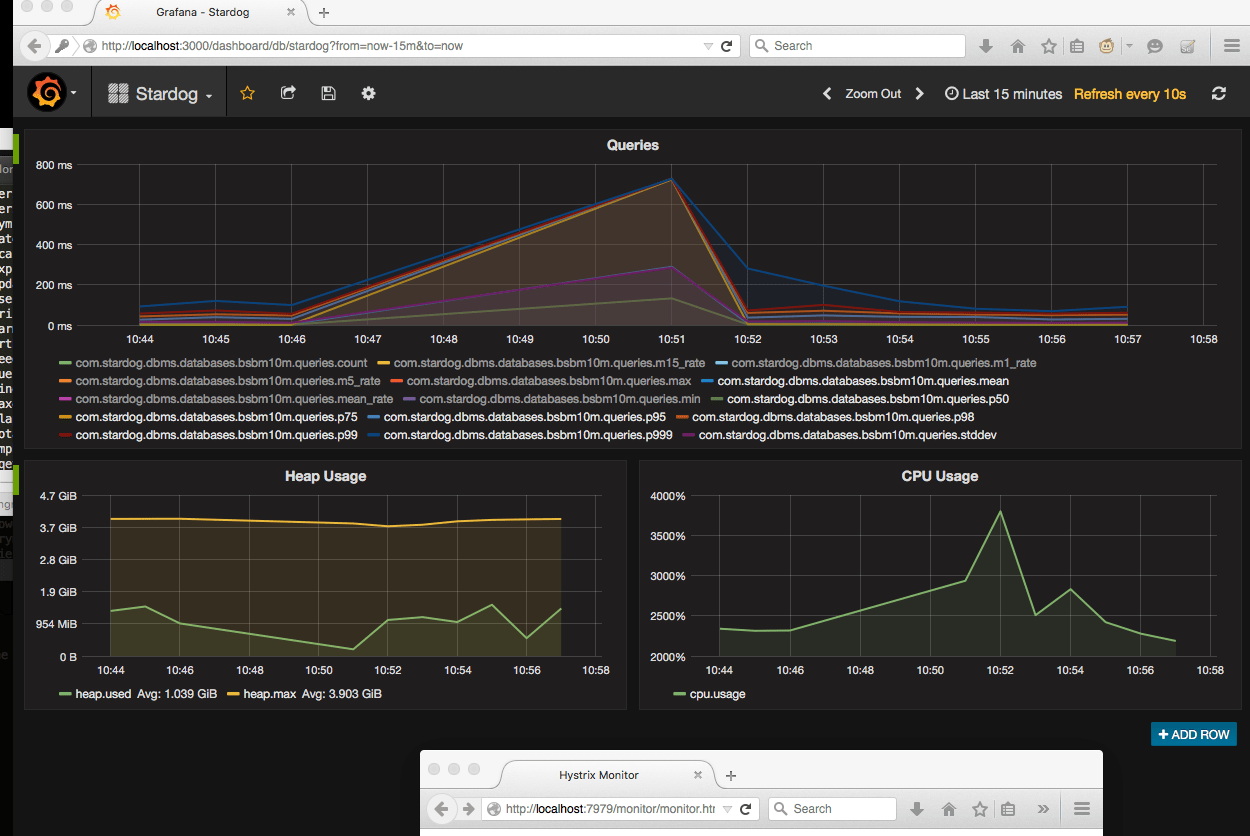Click the Greasemonkey monkey icon
This screenshot has height=836, width=1250.
coord(1108,46)
